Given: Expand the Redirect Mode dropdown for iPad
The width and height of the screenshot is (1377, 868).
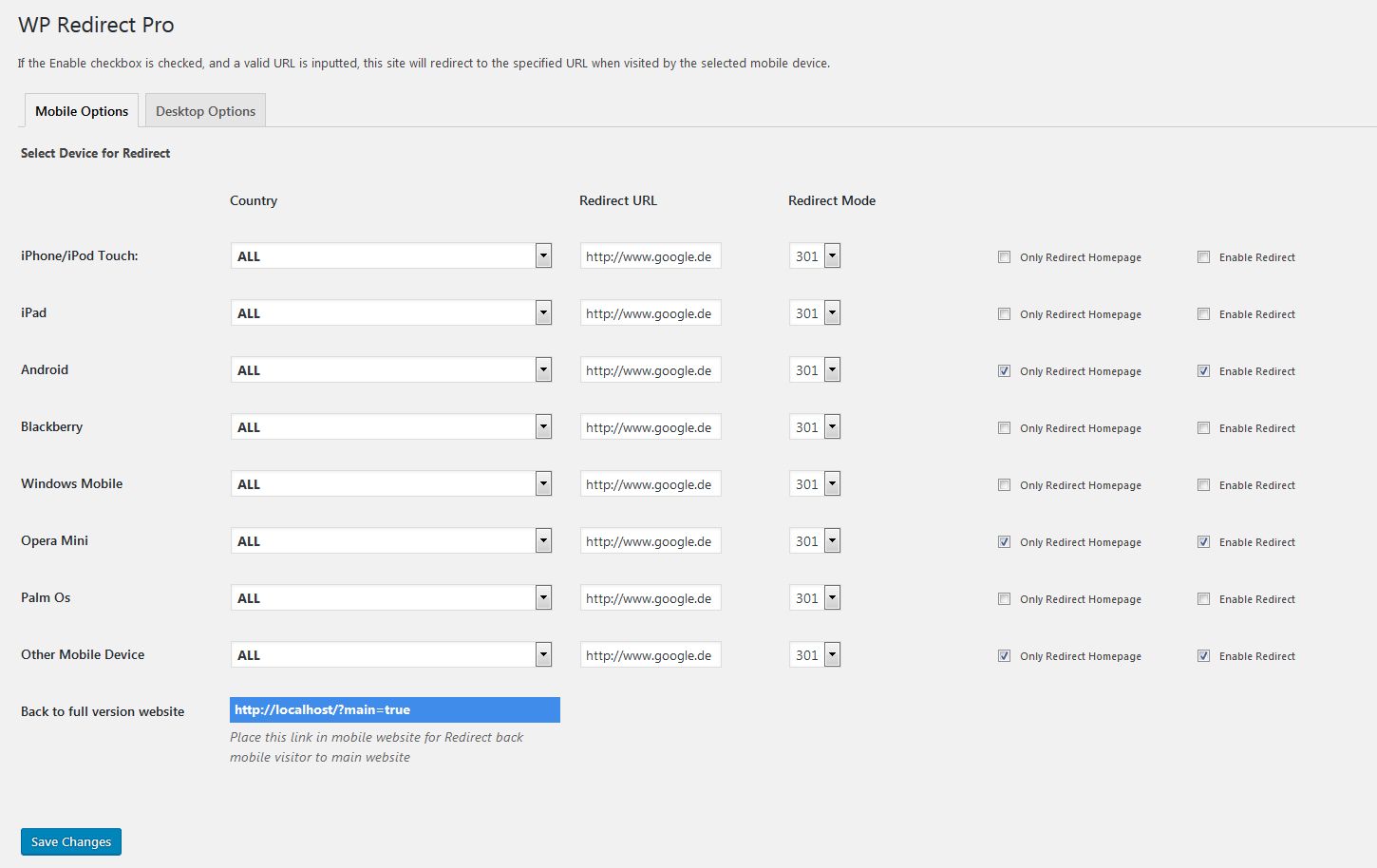Looking at the screenshot, I should point(815,312).
